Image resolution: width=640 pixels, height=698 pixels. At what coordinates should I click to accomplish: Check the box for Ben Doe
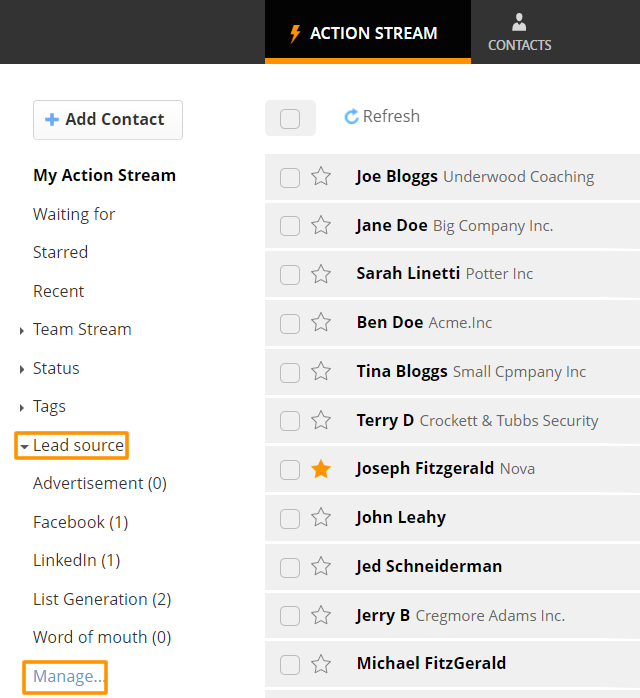pyautogui.click(x=290, y=324)
